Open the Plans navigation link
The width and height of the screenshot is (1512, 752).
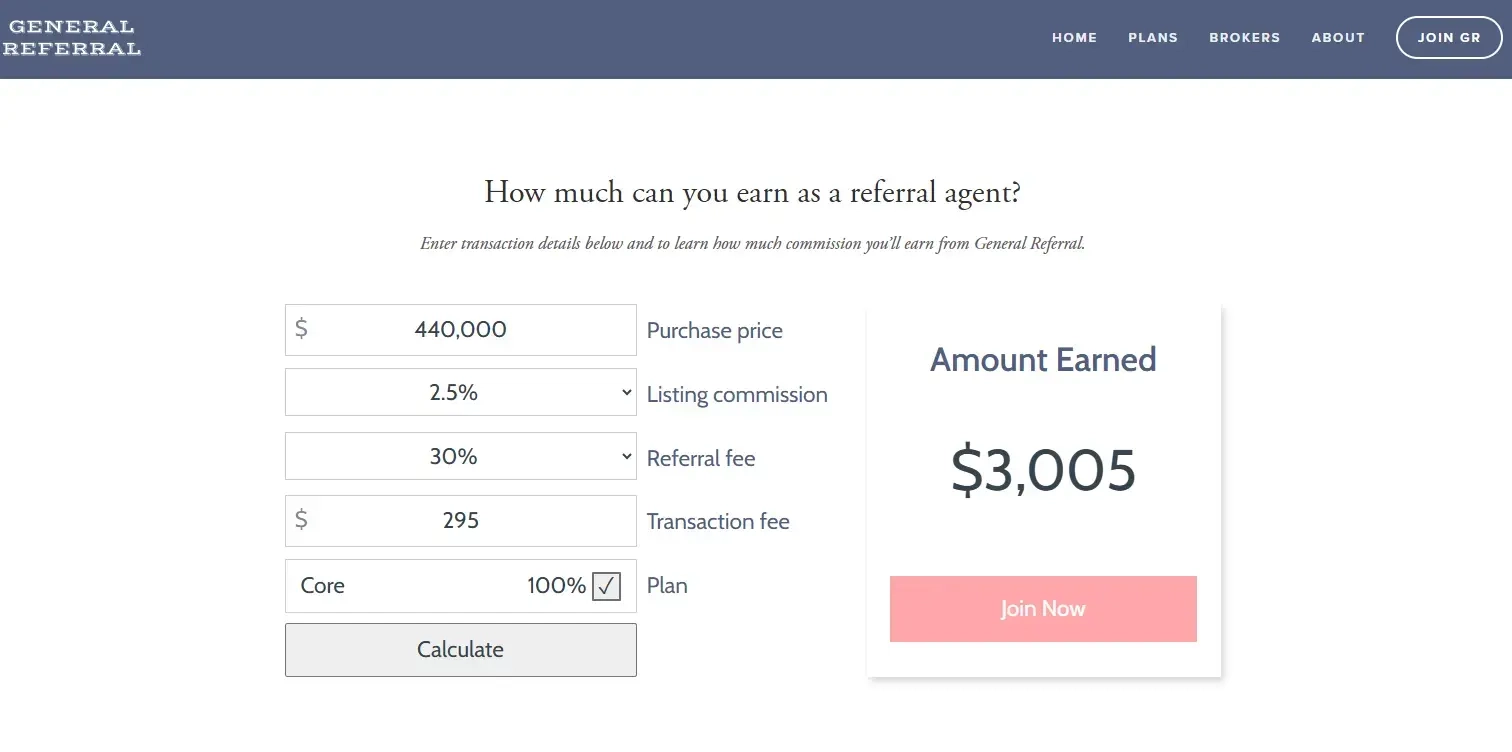1153,38
